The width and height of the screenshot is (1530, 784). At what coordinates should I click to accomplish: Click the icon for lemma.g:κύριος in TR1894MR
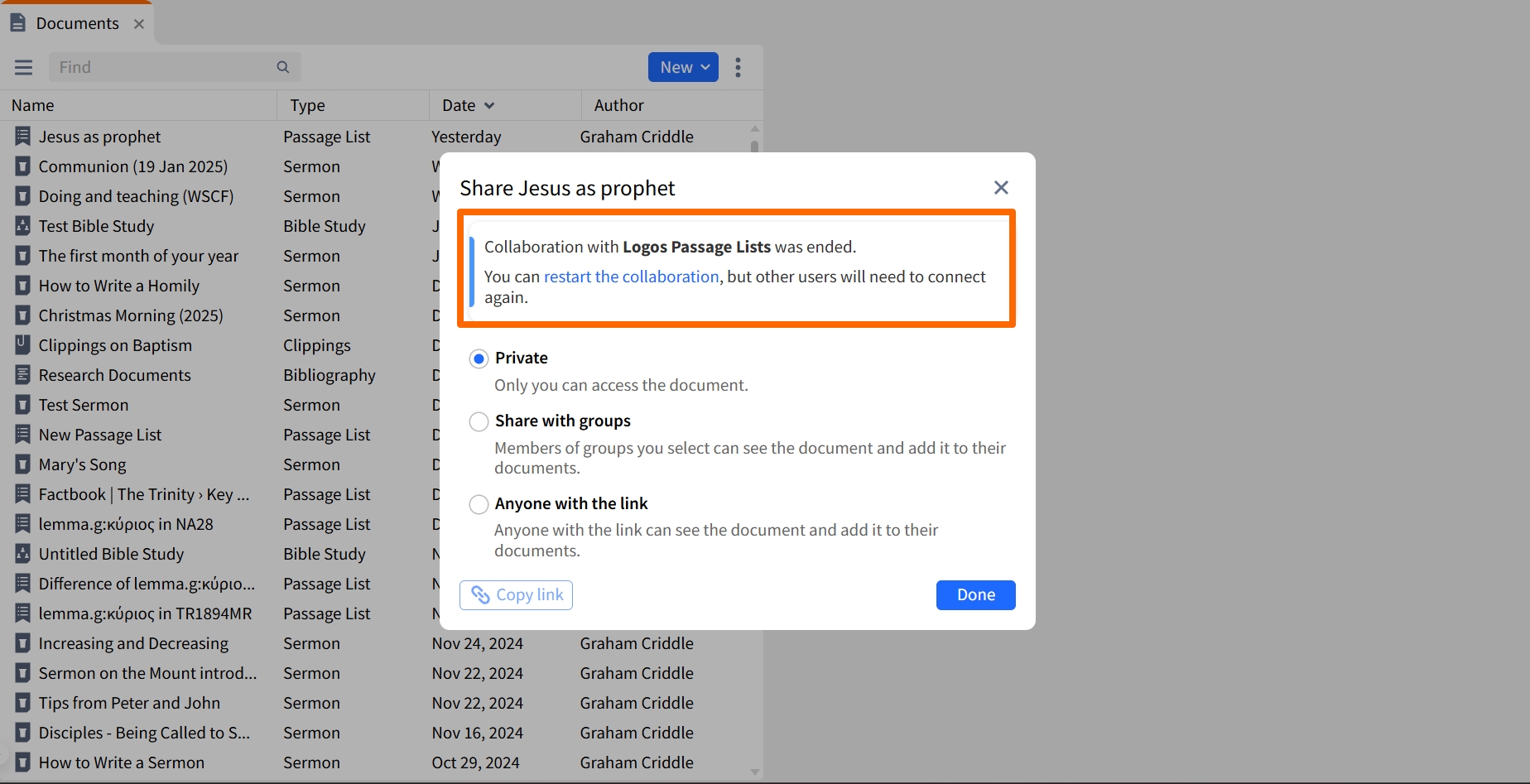[x=23, y=613]
